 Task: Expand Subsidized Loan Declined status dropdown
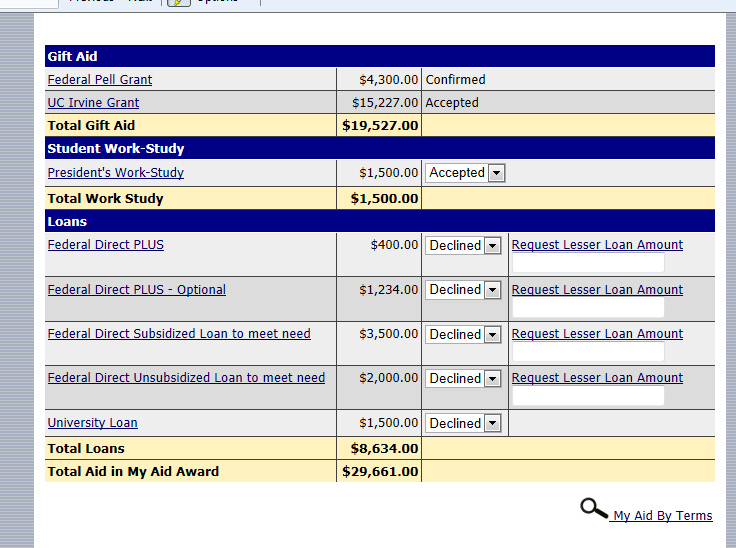[x=463, y=334]
